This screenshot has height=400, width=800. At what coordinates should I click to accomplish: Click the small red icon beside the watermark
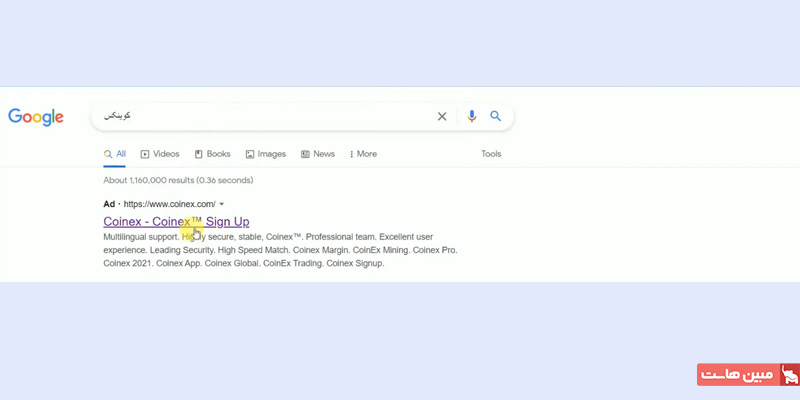pyautogui.click(x=789, y=375)
